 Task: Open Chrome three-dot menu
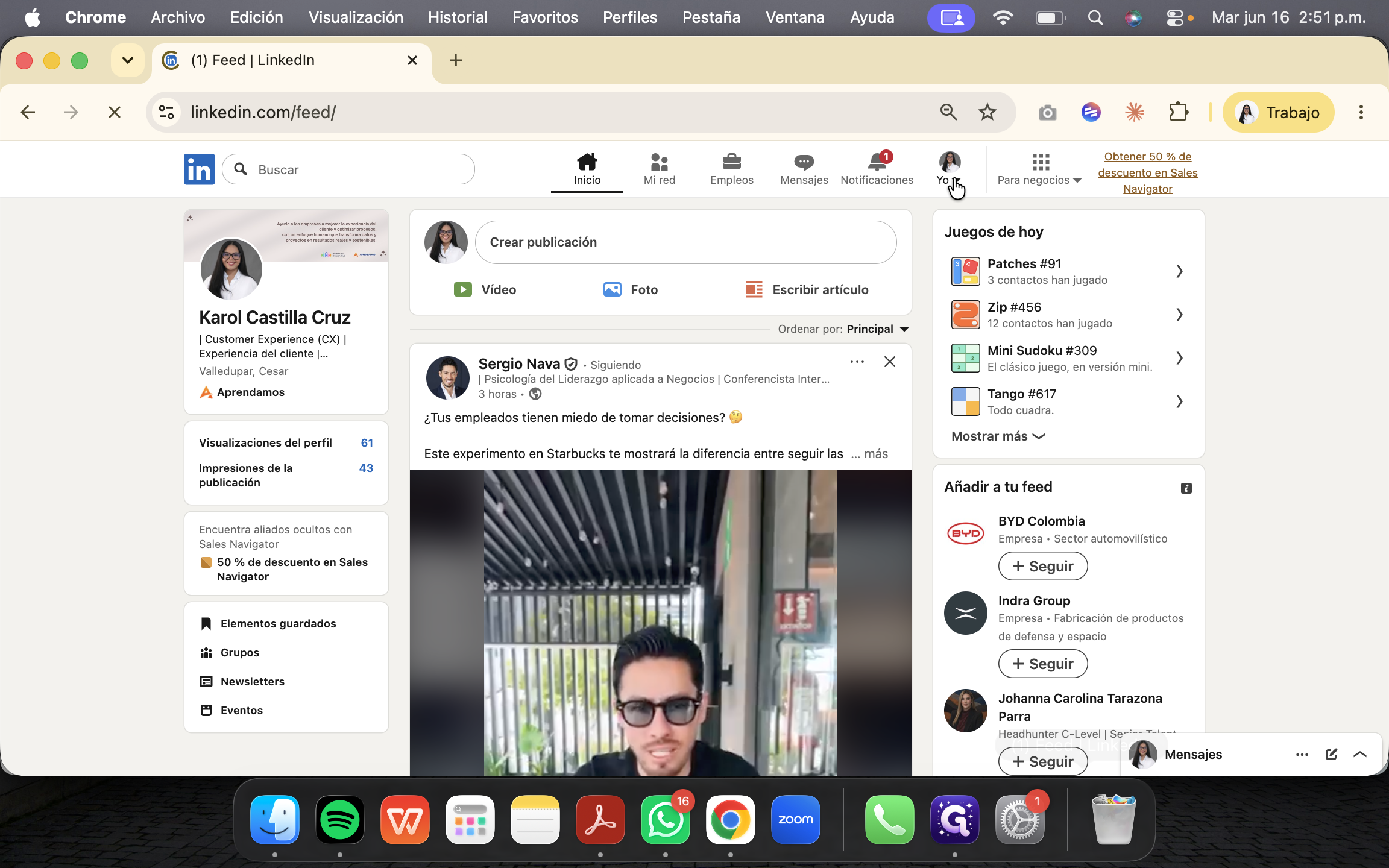tap(1361, 112)
